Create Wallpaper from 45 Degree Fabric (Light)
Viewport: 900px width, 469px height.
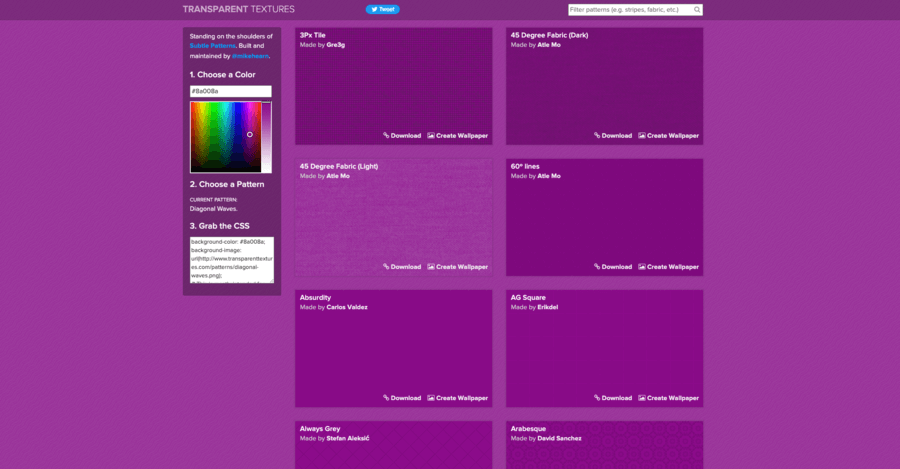pyautogui.click(x=457, y=267)
